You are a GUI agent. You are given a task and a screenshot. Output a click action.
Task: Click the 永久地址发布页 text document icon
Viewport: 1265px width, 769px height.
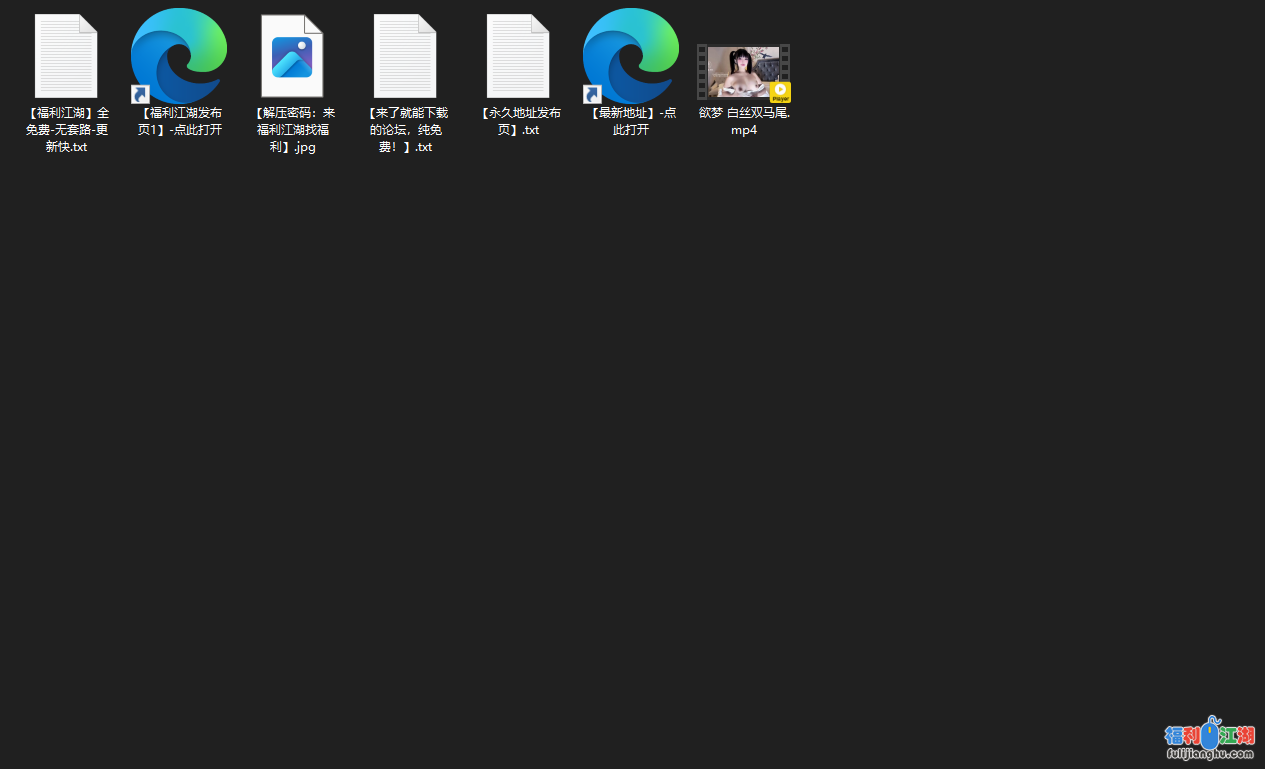tap(518, 56)
